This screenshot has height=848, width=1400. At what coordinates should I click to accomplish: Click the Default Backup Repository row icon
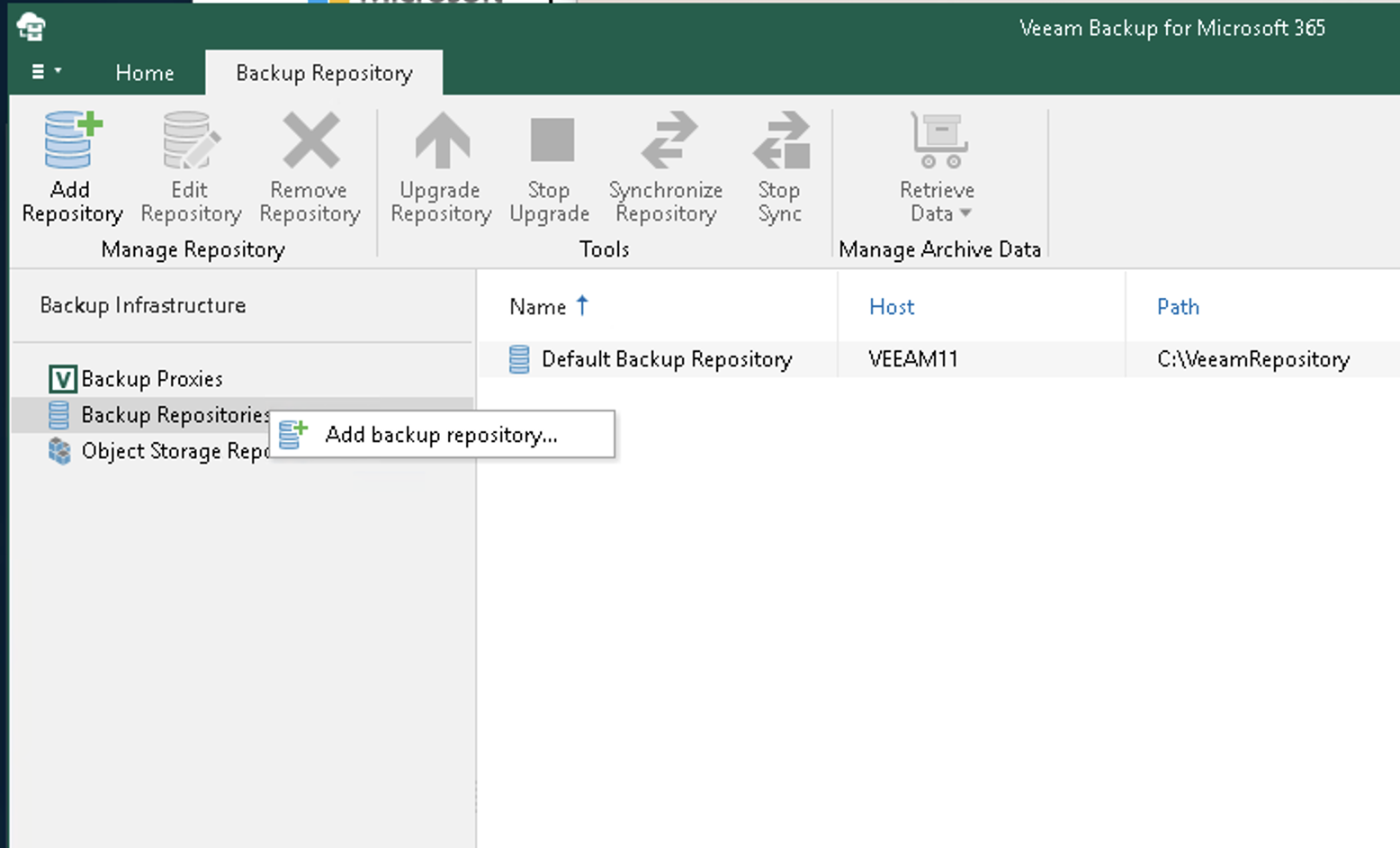(519, 359)
